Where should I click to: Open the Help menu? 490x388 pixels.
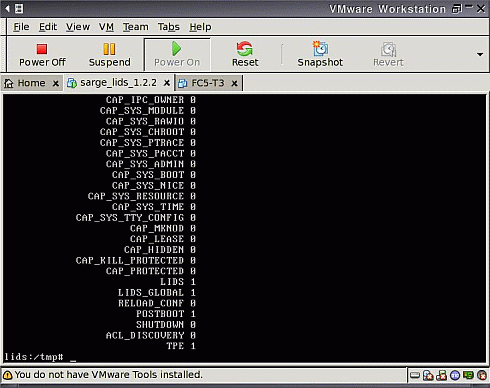click(x=200, y=27)
